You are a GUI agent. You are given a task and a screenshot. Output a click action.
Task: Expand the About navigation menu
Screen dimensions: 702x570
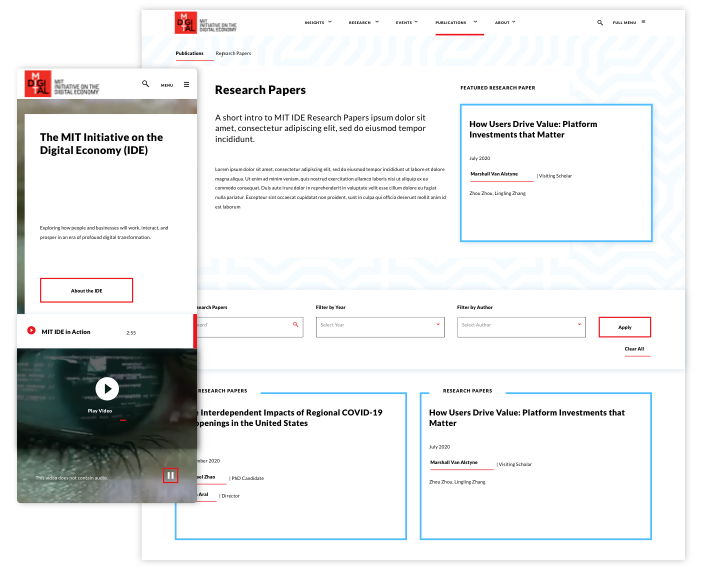point(505,22)
